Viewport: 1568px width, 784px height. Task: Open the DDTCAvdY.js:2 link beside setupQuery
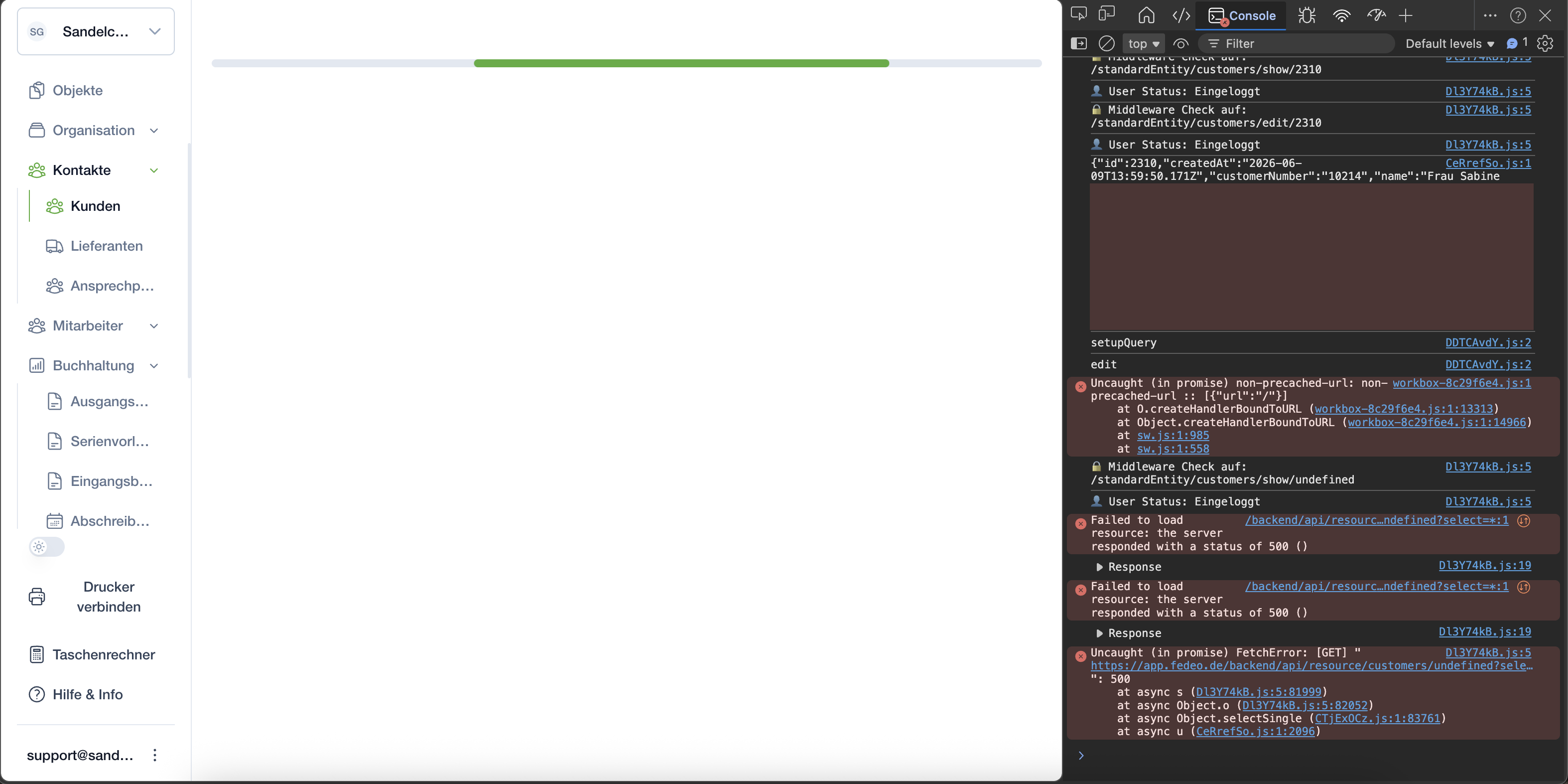[1488, 342]
